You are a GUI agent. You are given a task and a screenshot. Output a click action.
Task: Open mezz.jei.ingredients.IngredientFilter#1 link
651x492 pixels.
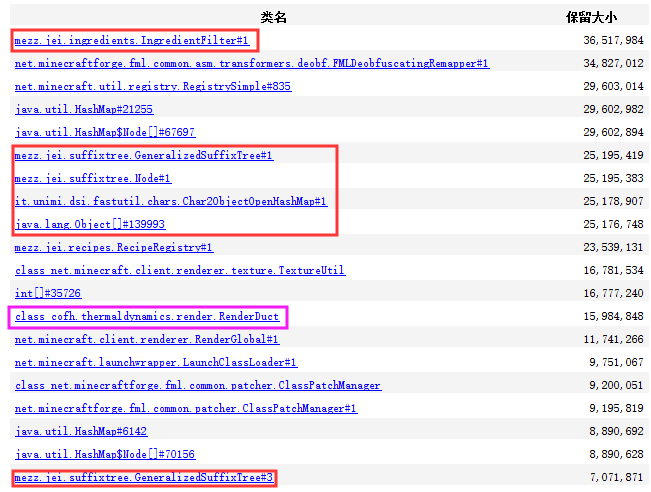(x=132, y=40)
